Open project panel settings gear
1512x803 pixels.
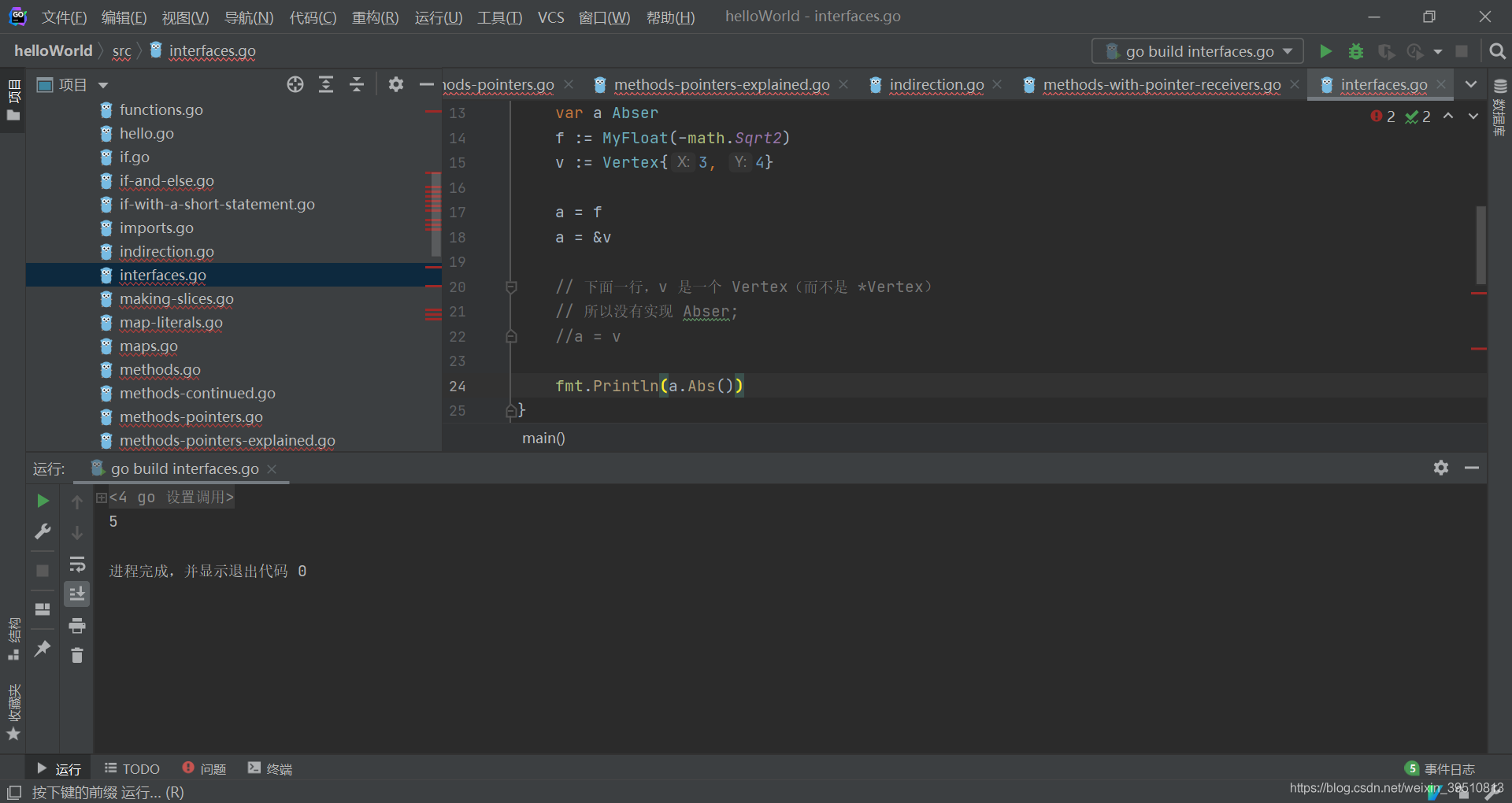(396, 84)
